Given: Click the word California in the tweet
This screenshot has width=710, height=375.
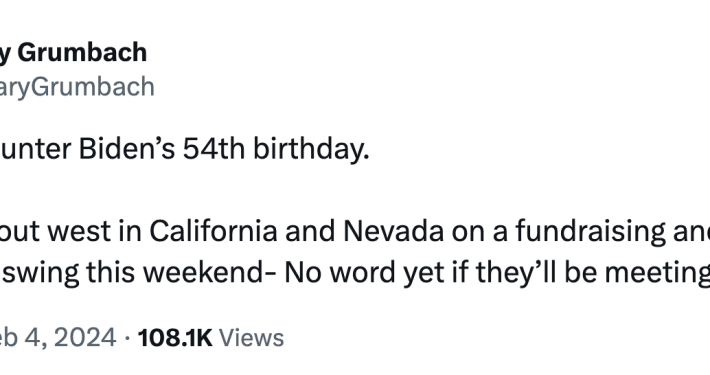Looking at the screenshot, I should (213, 231).
